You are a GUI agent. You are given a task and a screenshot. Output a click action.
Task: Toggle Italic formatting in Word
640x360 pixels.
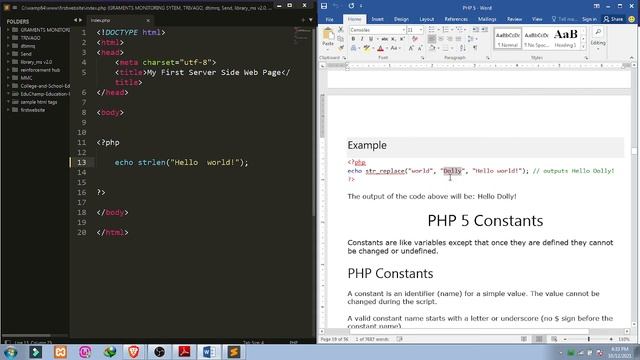pos(362,39)
